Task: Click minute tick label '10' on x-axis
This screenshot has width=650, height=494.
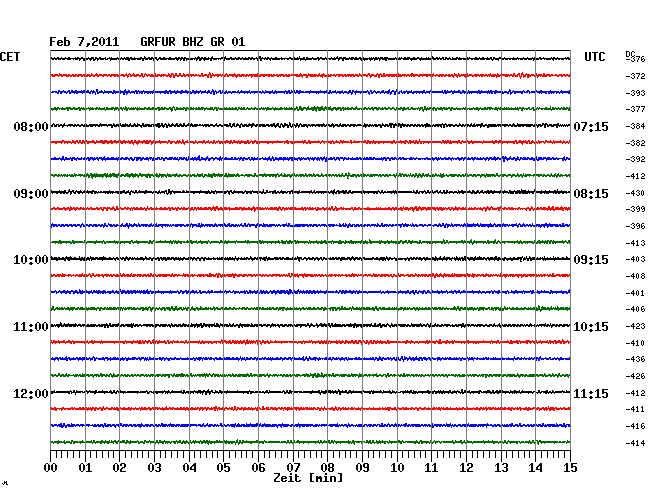Action: point(397,468)
